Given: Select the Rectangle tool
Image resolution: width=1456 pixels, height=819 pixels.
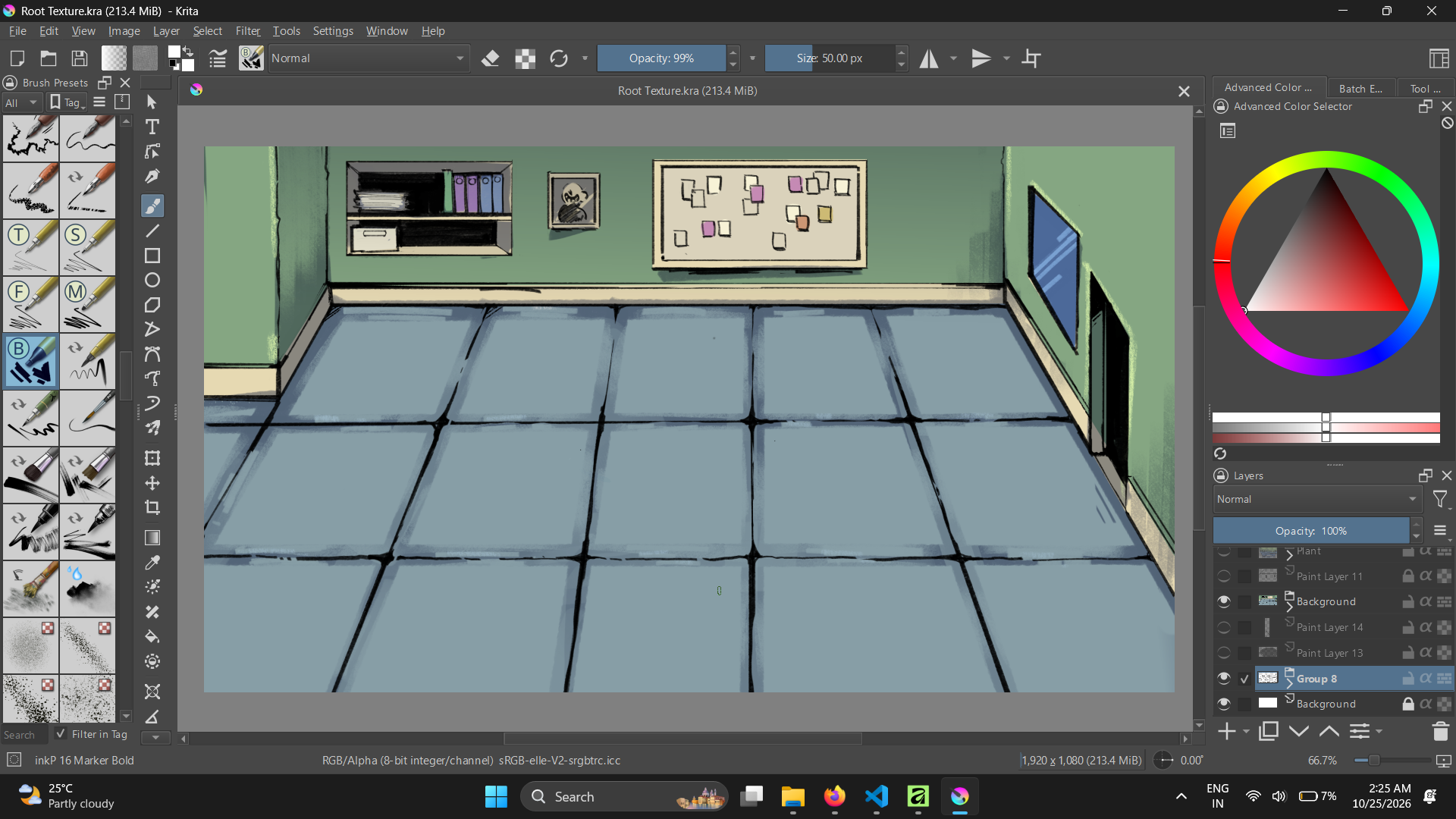Looking at the screenshot, I should pos(152,256).
